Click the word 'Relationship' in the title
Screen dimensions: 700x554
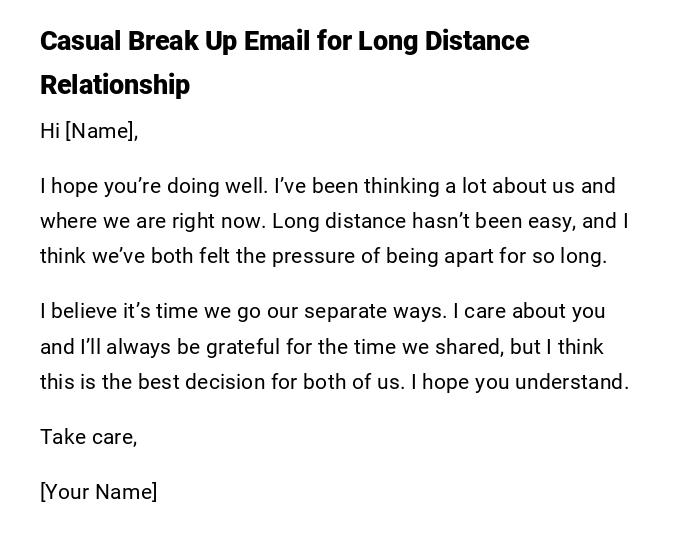point(115,85)
